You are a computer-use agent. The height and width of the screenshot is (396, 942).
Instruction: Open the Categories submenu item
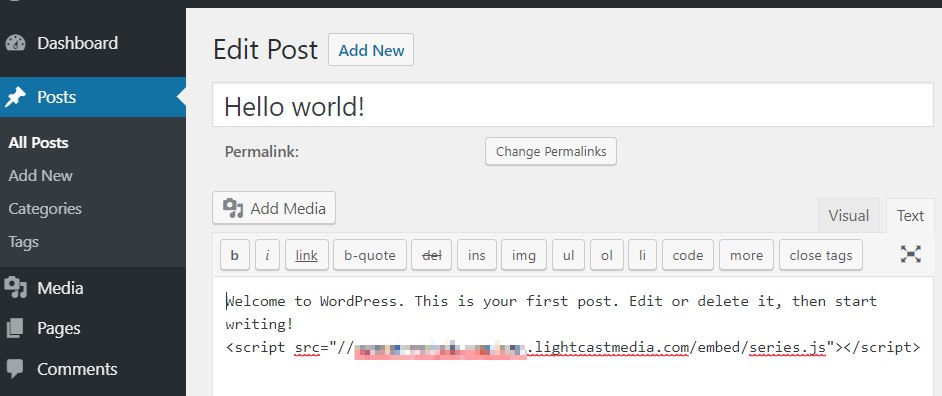45,209
